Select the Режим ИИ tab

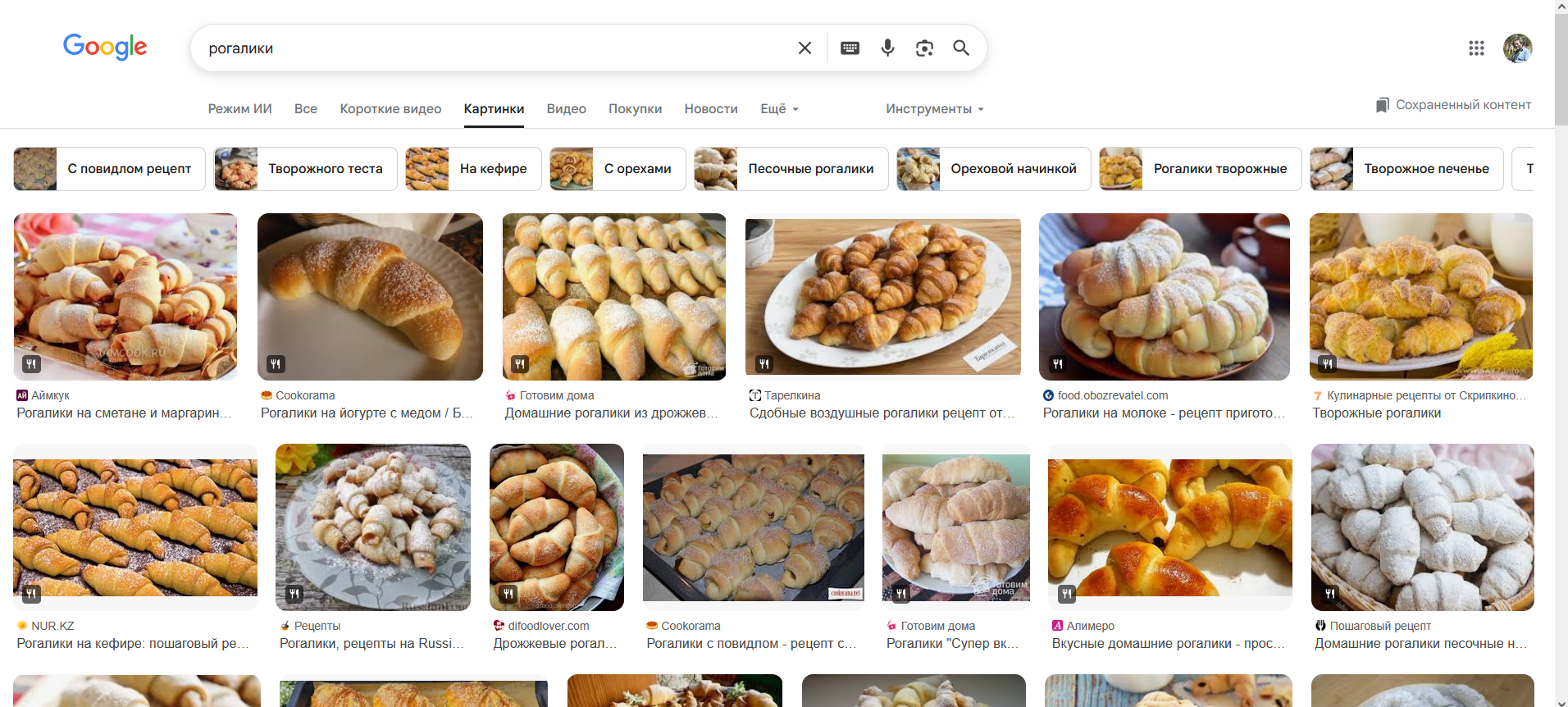pyautogui.click(x=239, y=109)
